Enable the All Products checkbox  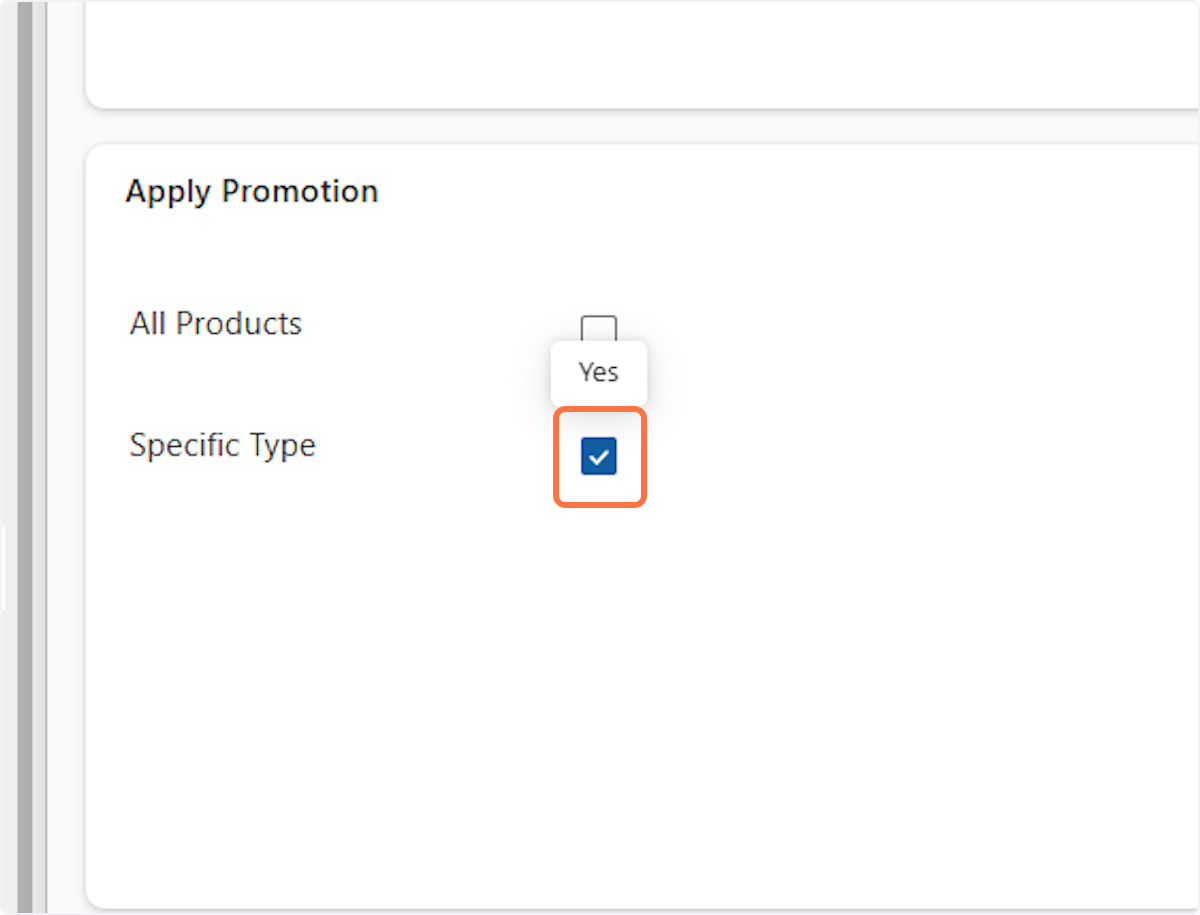point(599,329)
